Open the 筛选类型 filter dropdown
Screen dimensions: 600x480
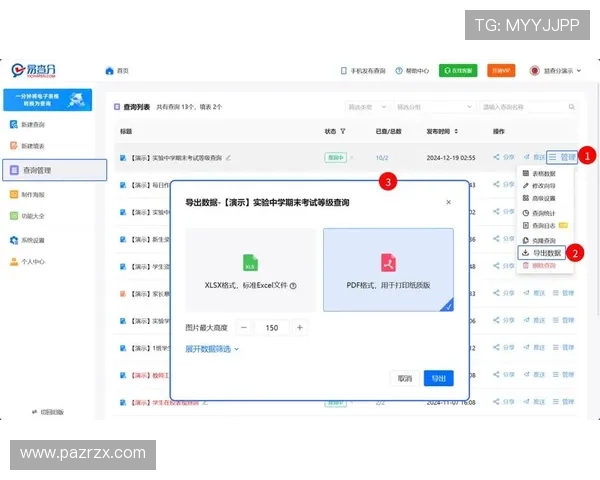point(367,107)
